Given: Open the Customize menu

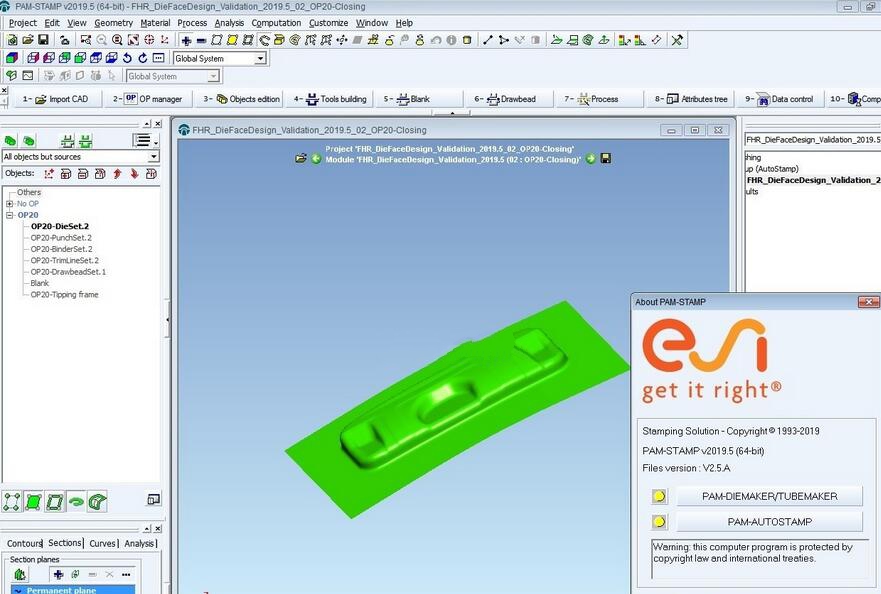Looking at the screenshot, I should point(328,23).
